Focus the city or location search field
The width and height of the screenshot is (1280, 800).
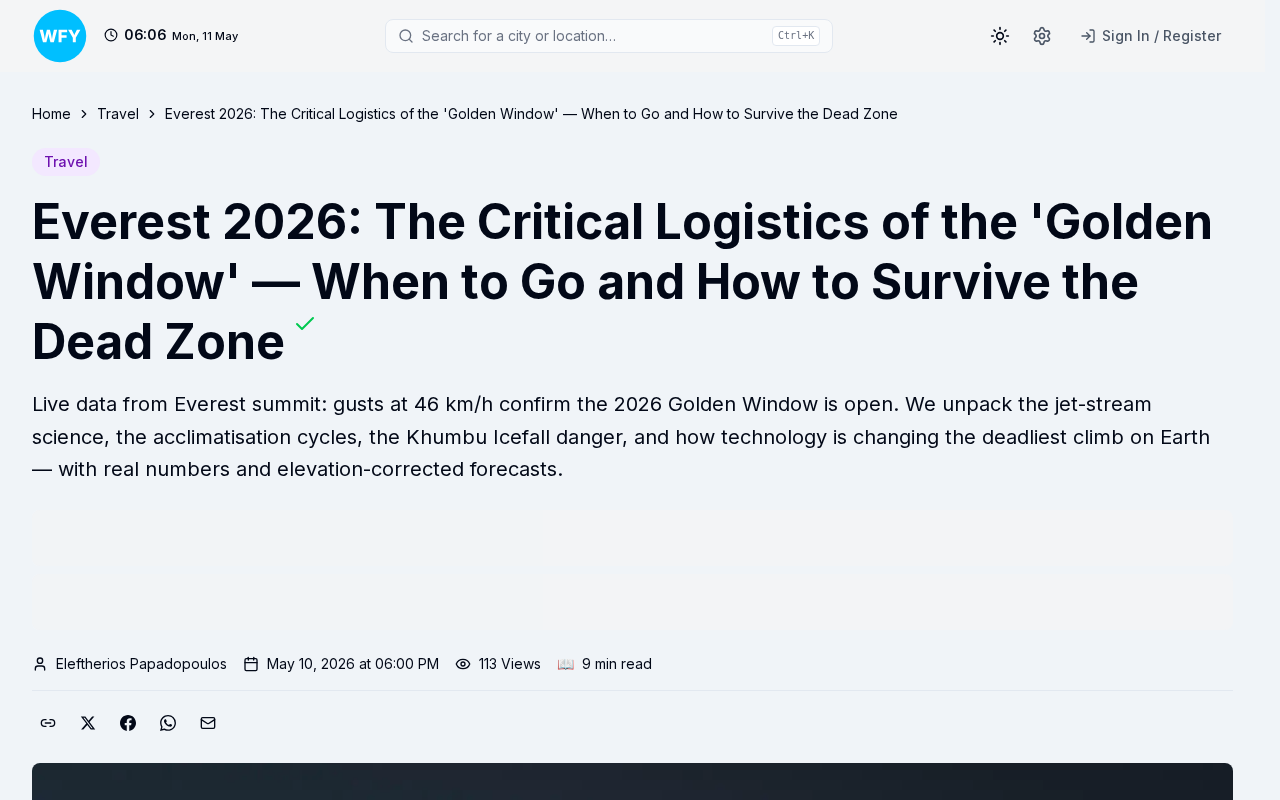point(609,36)
